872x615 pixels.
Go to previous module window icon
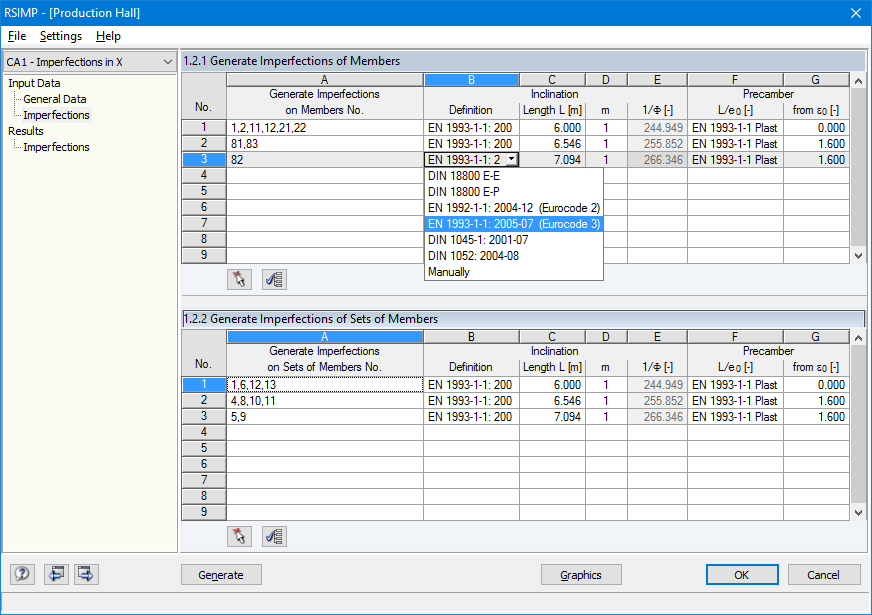coord(56,574)
